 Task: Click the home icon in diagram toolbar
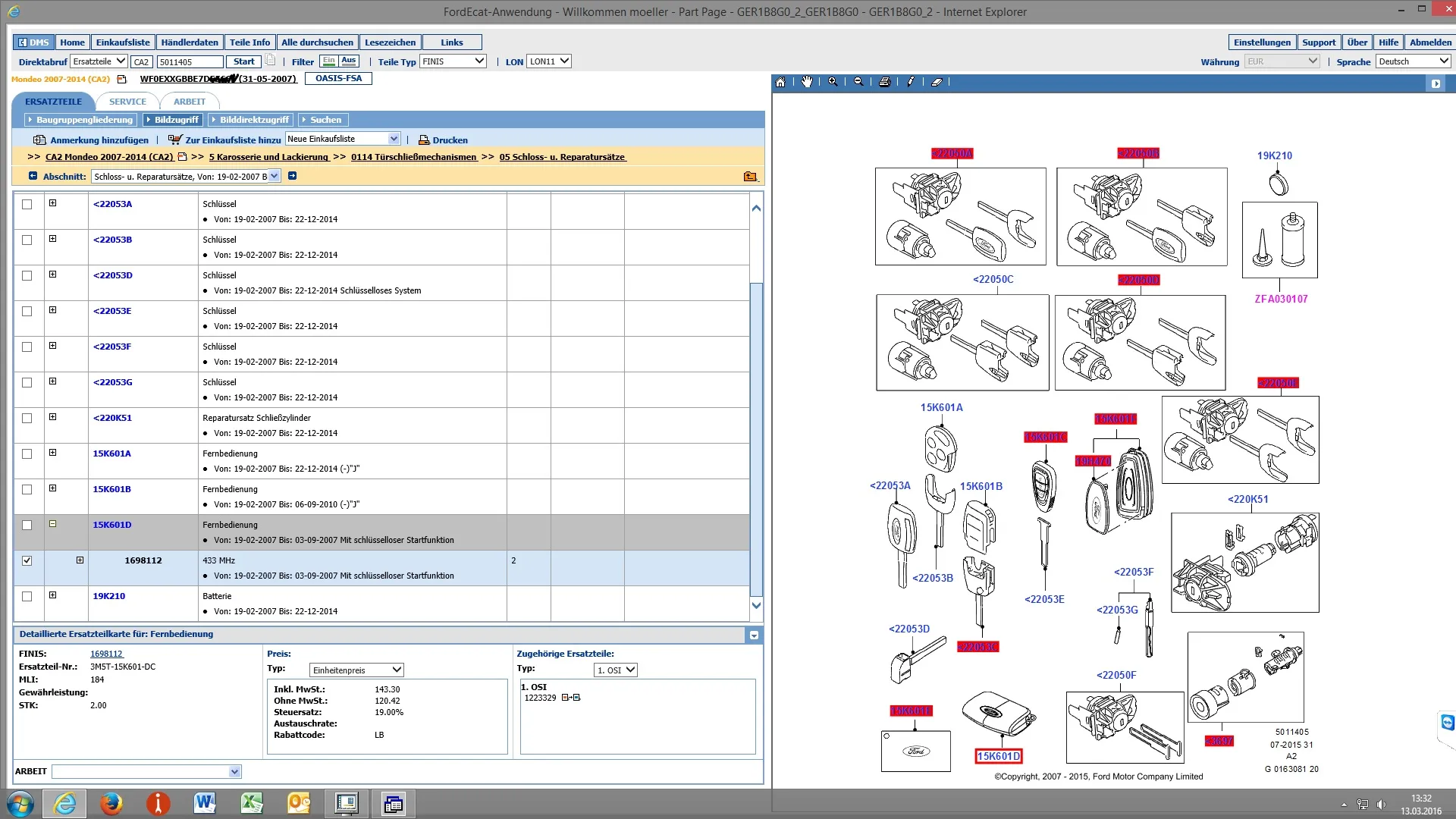tap(780, 82)
